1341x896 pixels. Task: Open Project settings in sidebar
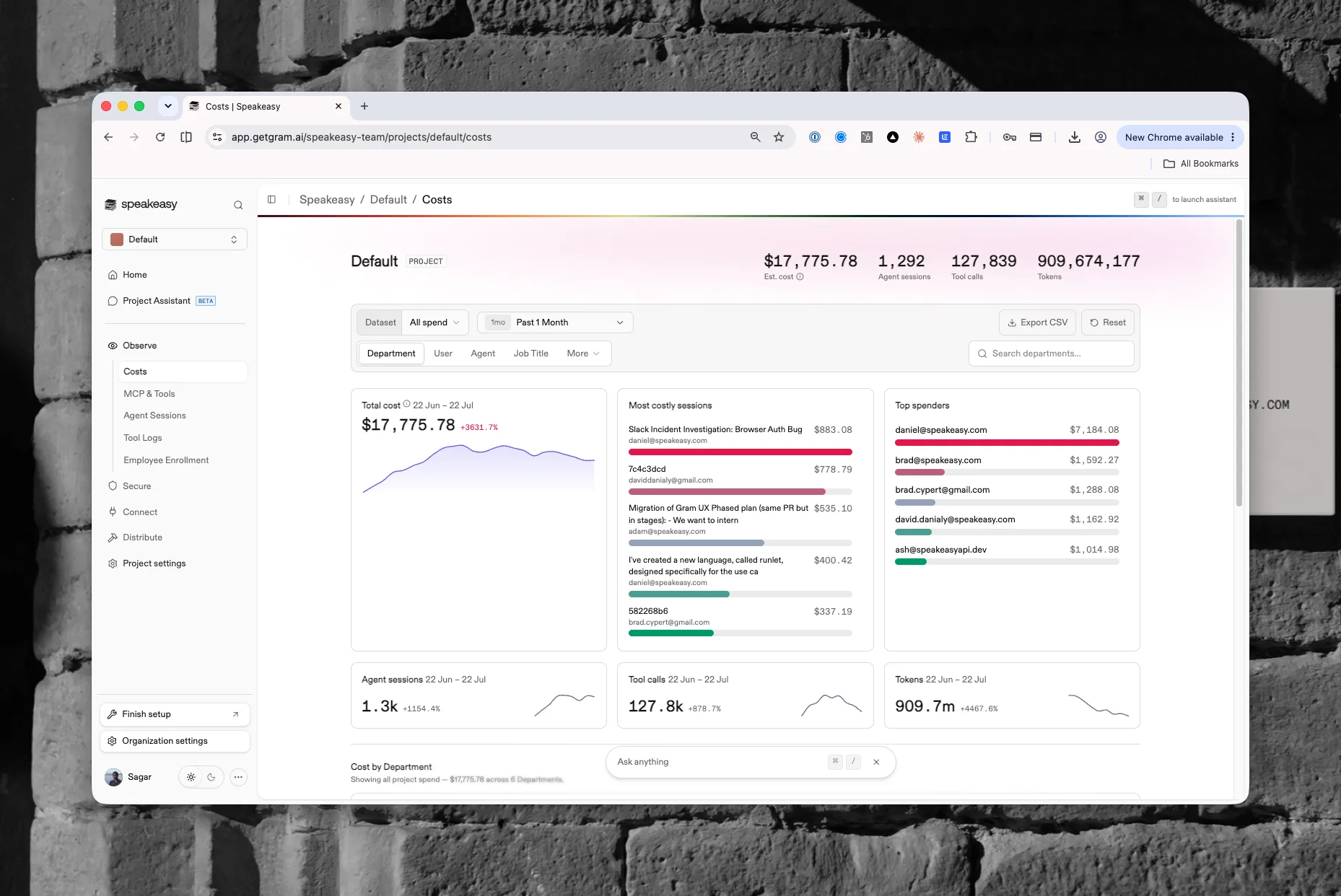[154, 563]
